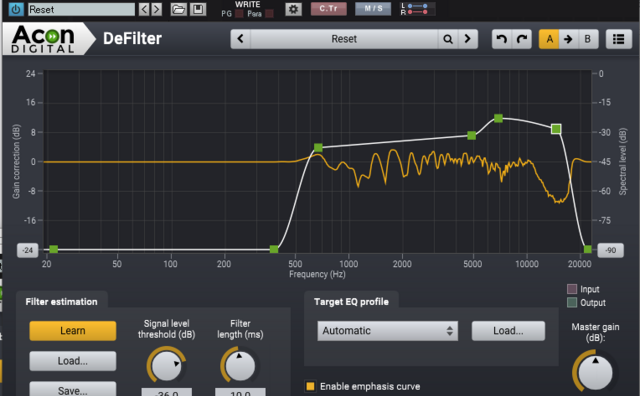Toggle the plugin power bypass button
Image resolution: width=640 pixels, height=396 pixels.
point(16,9)
